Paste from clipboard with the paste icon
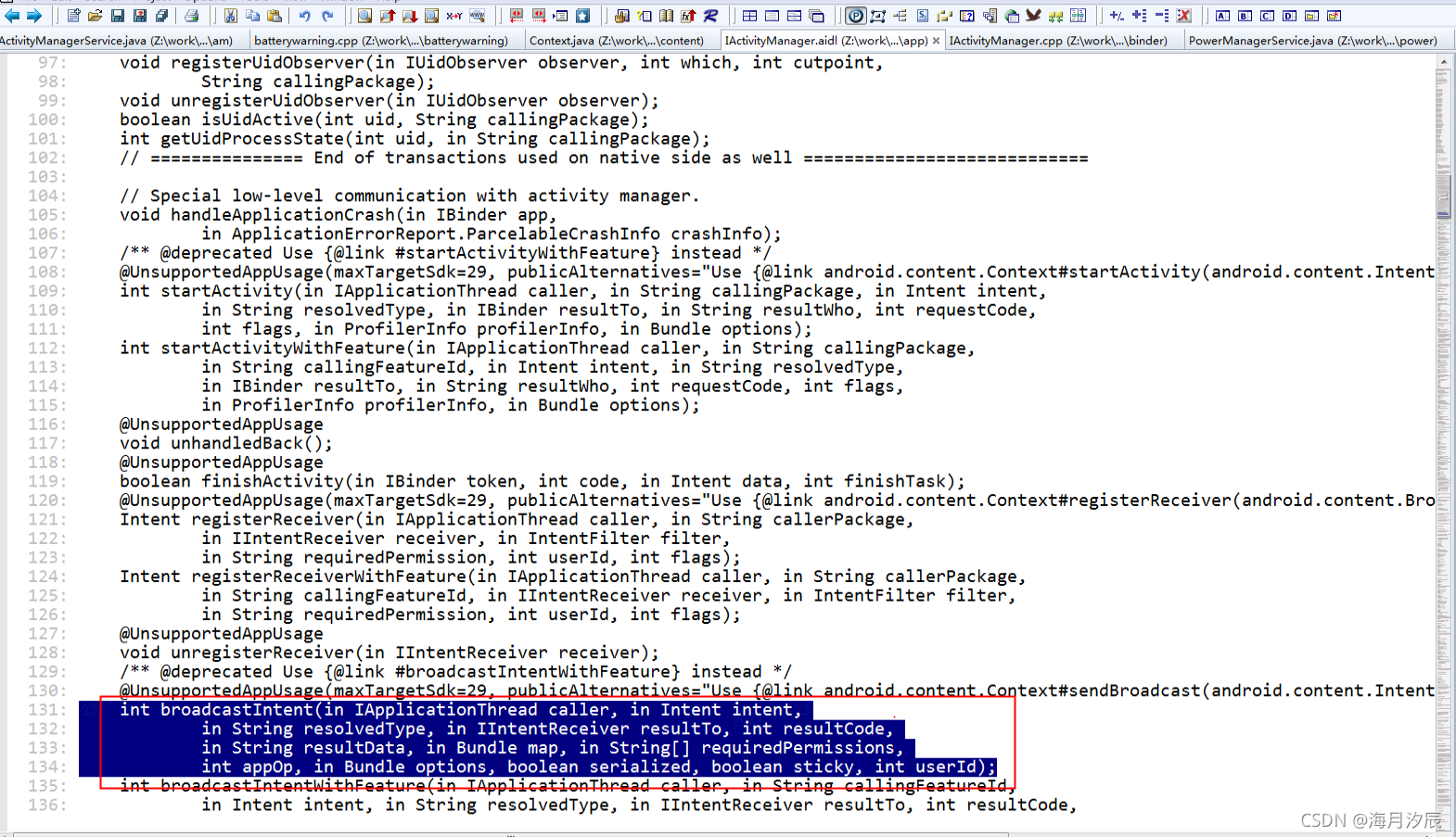Viewport: 1456px width, 837px height. 275,16
